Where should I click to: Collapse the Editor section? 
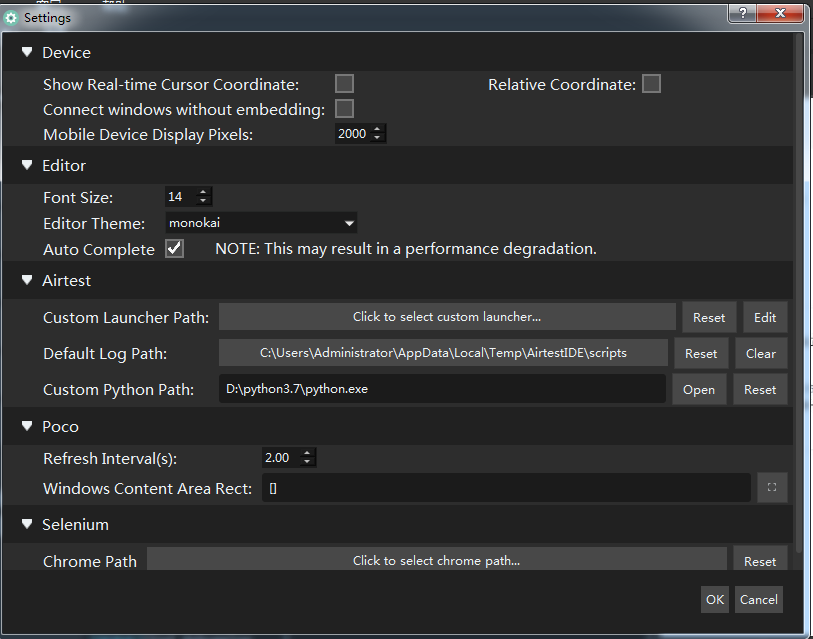(27, 165)
